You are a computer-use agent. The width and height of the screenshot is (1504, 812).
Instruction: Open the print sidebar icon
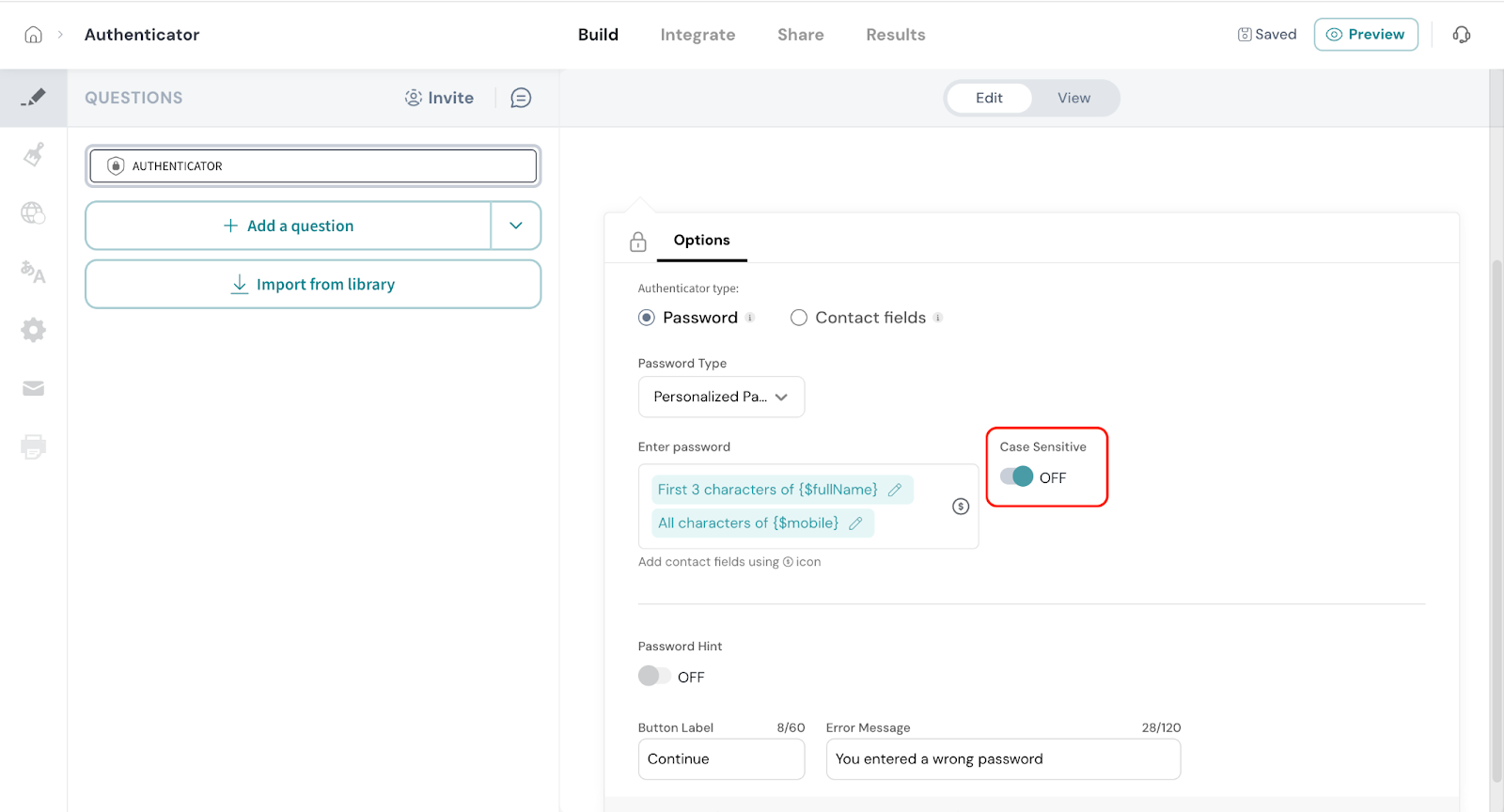pyautogui.click(x=34, y=446)
